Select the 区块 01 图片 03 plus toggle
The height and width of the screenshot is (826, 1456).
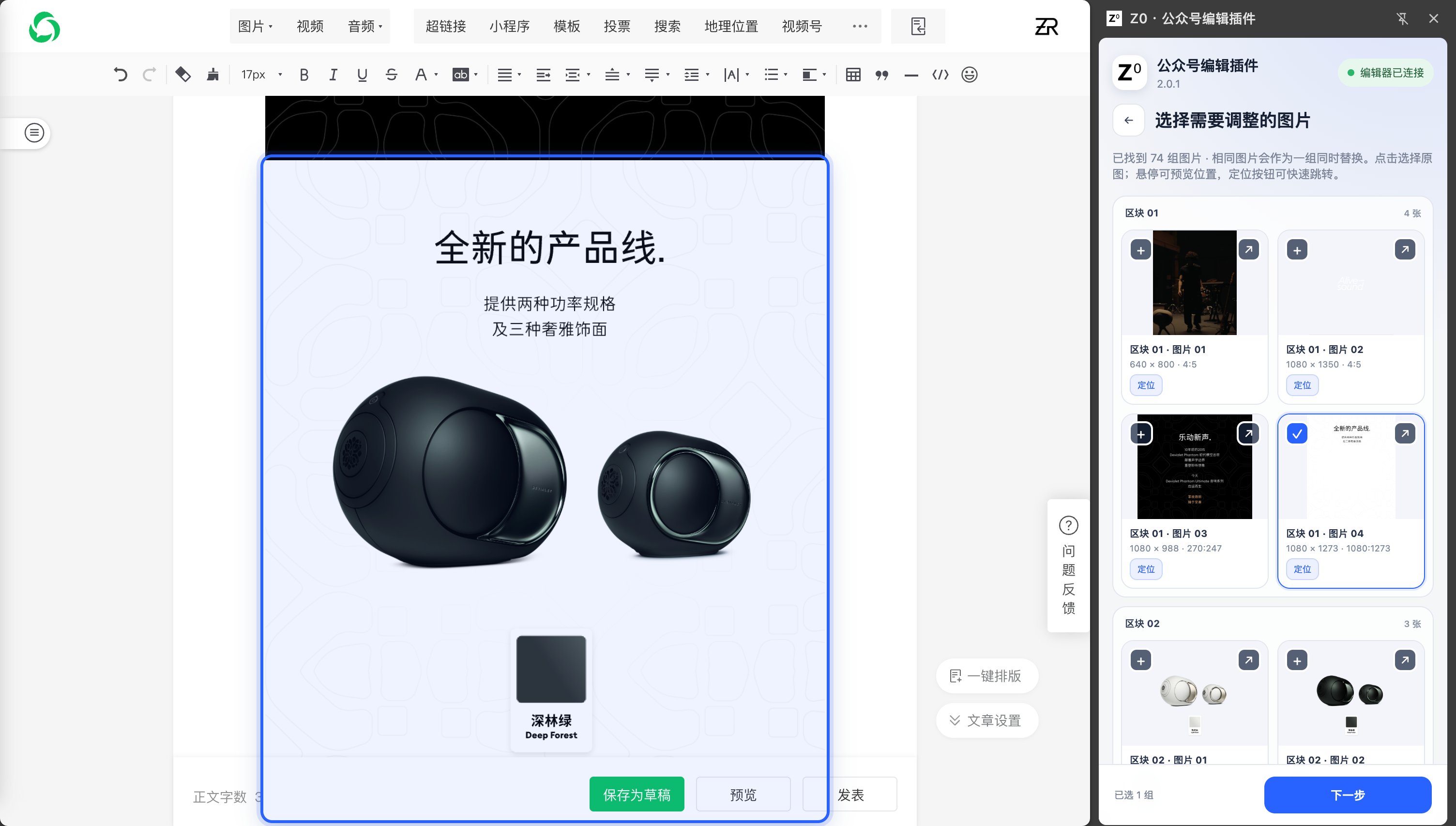click(x=1140, y=434)
